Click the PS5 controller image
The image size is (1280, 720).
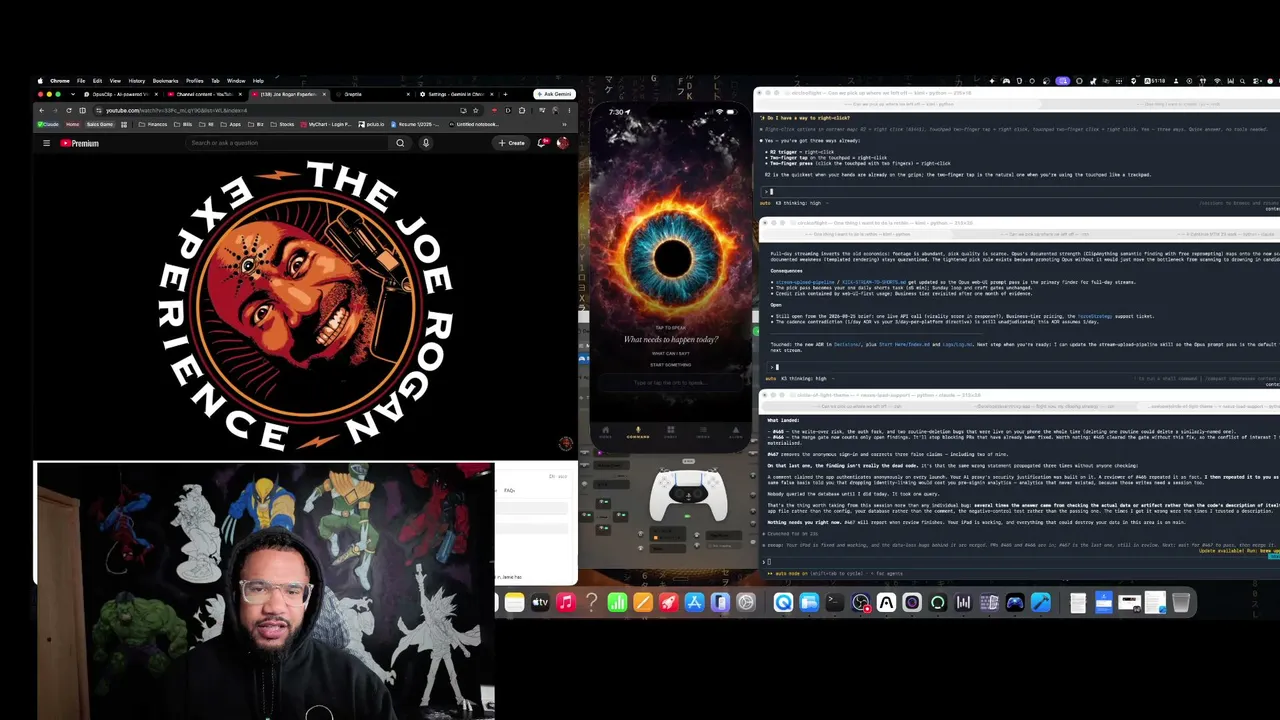(688, 496)
